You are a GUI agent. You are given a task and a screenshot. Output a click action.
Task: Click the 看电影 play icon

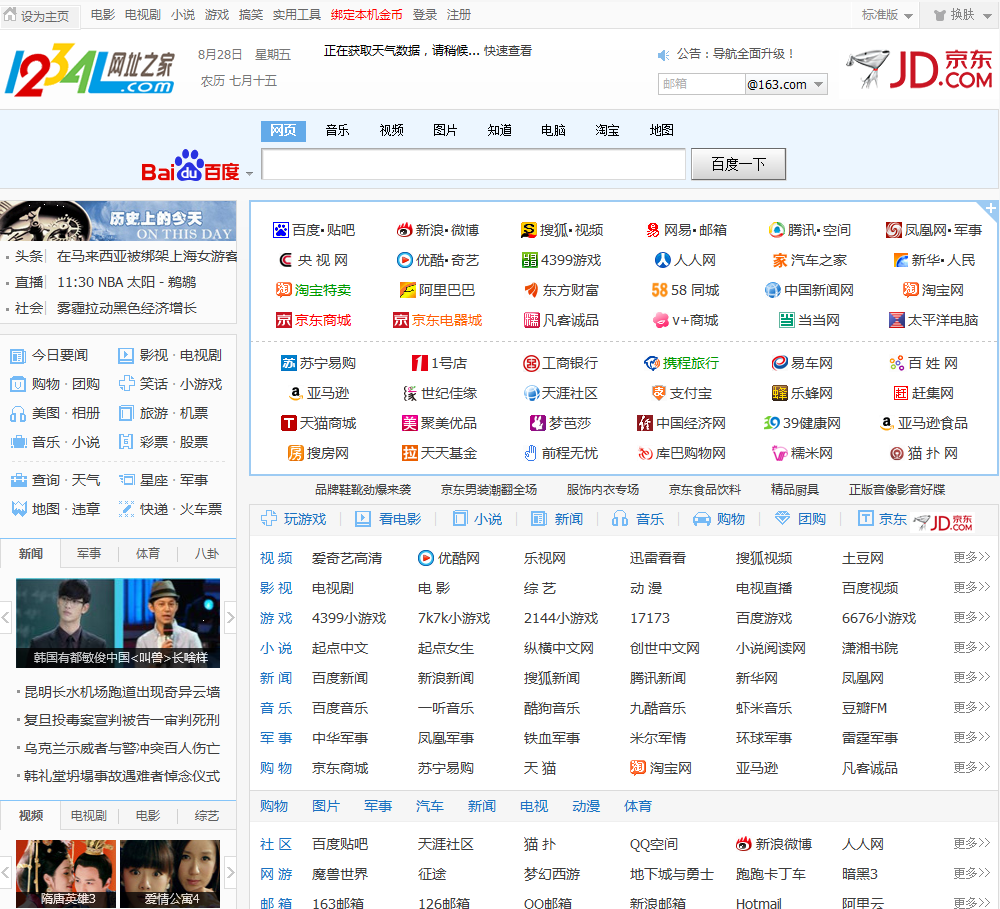[363, 519]
